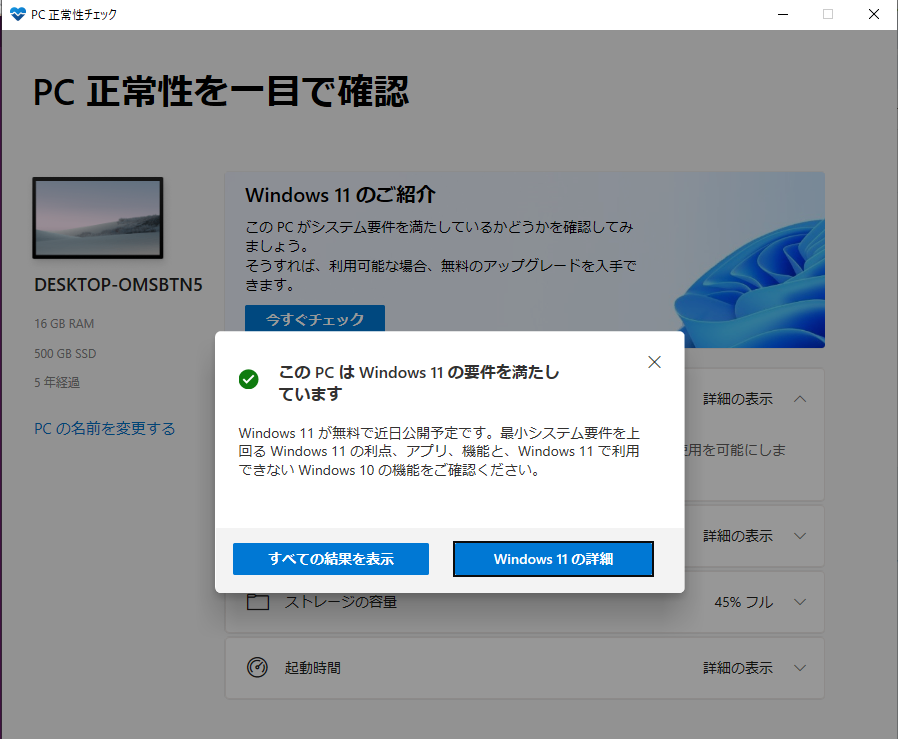This screenshot has width=898, height=739.
Task: Collapse the top 詳細の表示 section chevron
Action: 800,399
